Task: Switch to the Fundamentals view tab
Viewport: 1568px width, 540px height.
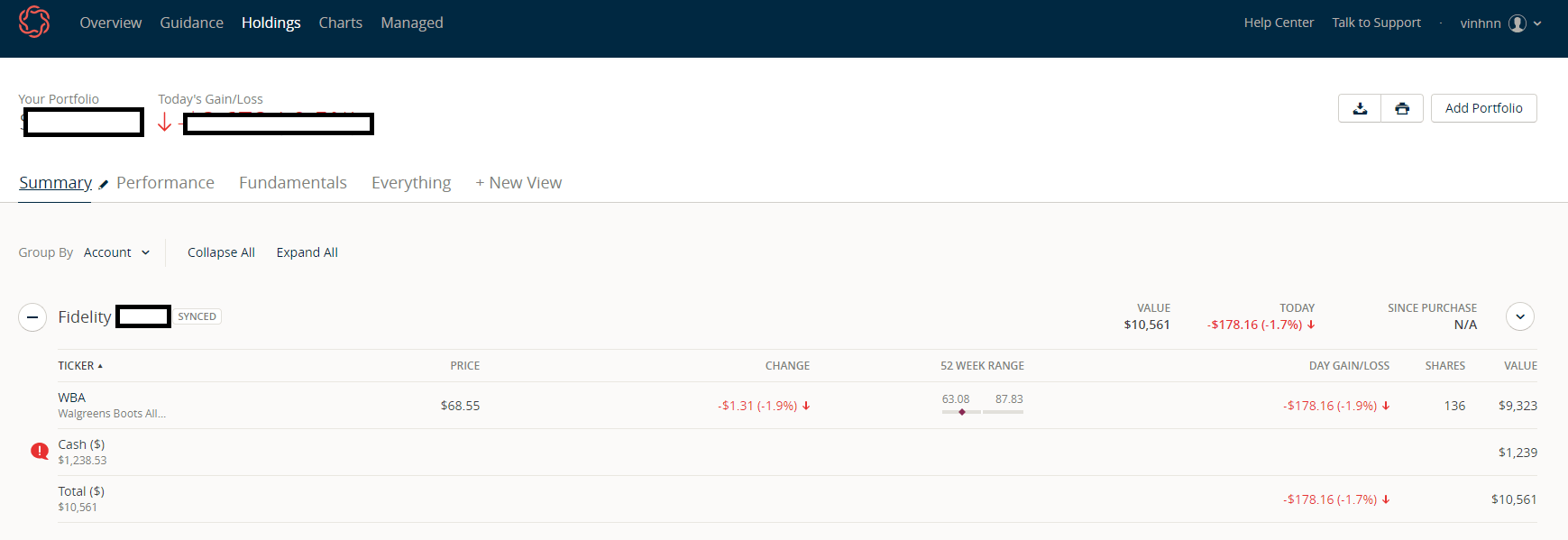Action: tap(293, 183)
